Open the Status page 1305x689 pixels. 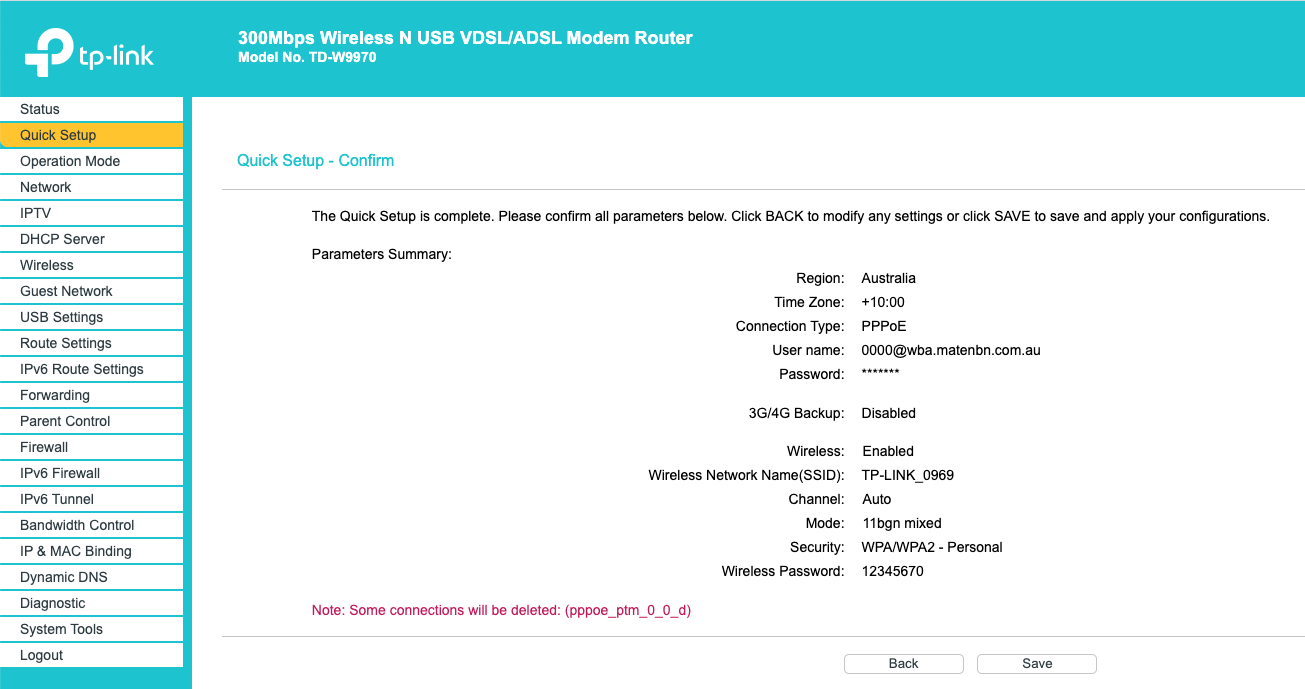pyautogui.click(x=91, y=109)
